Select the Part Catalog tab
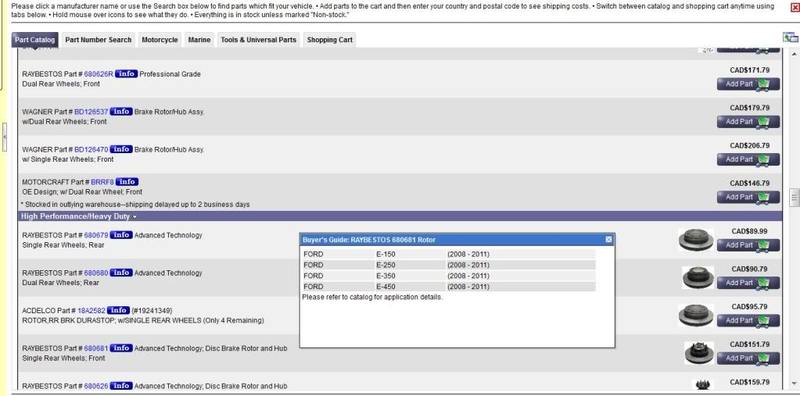800x396 pixels. [35, 40]
